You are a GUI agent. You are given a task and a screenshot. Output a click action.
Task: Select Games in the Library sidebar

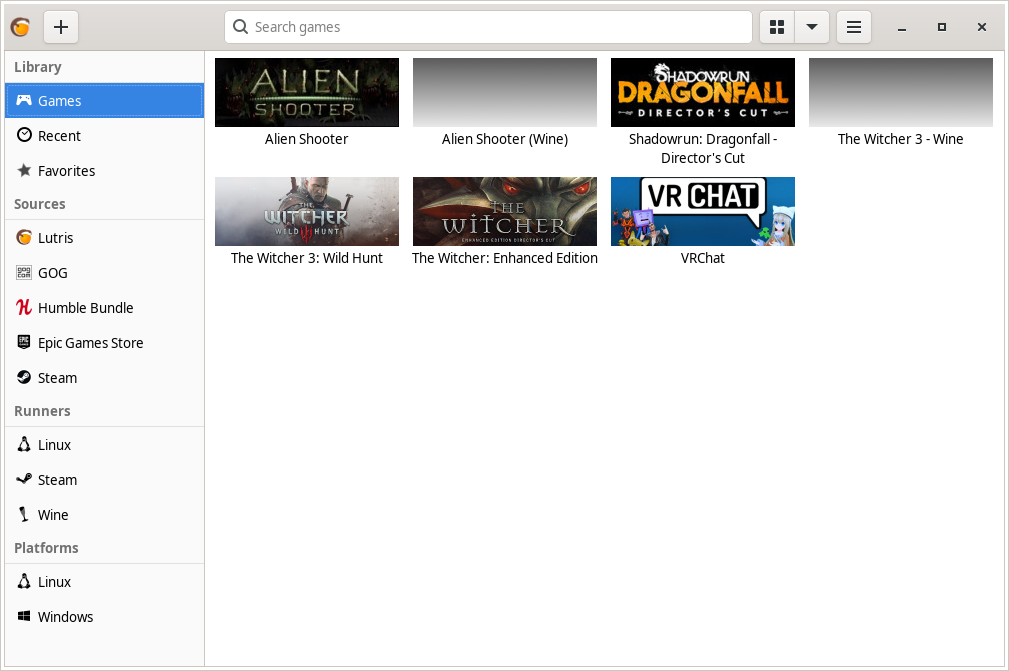(104, 101)
